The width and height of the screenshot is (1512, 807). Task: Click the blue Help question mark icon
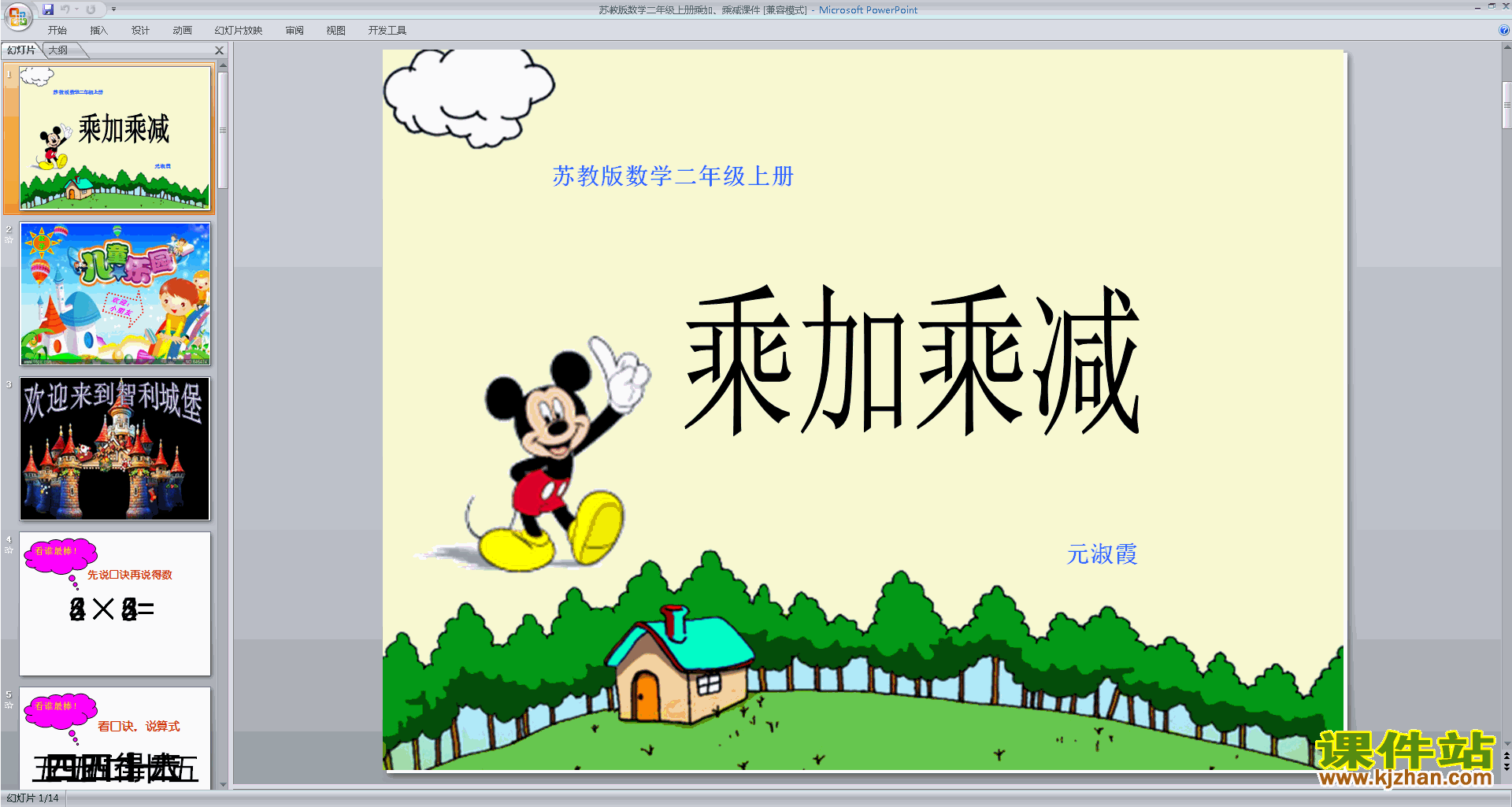click(x=1503, y=31)
